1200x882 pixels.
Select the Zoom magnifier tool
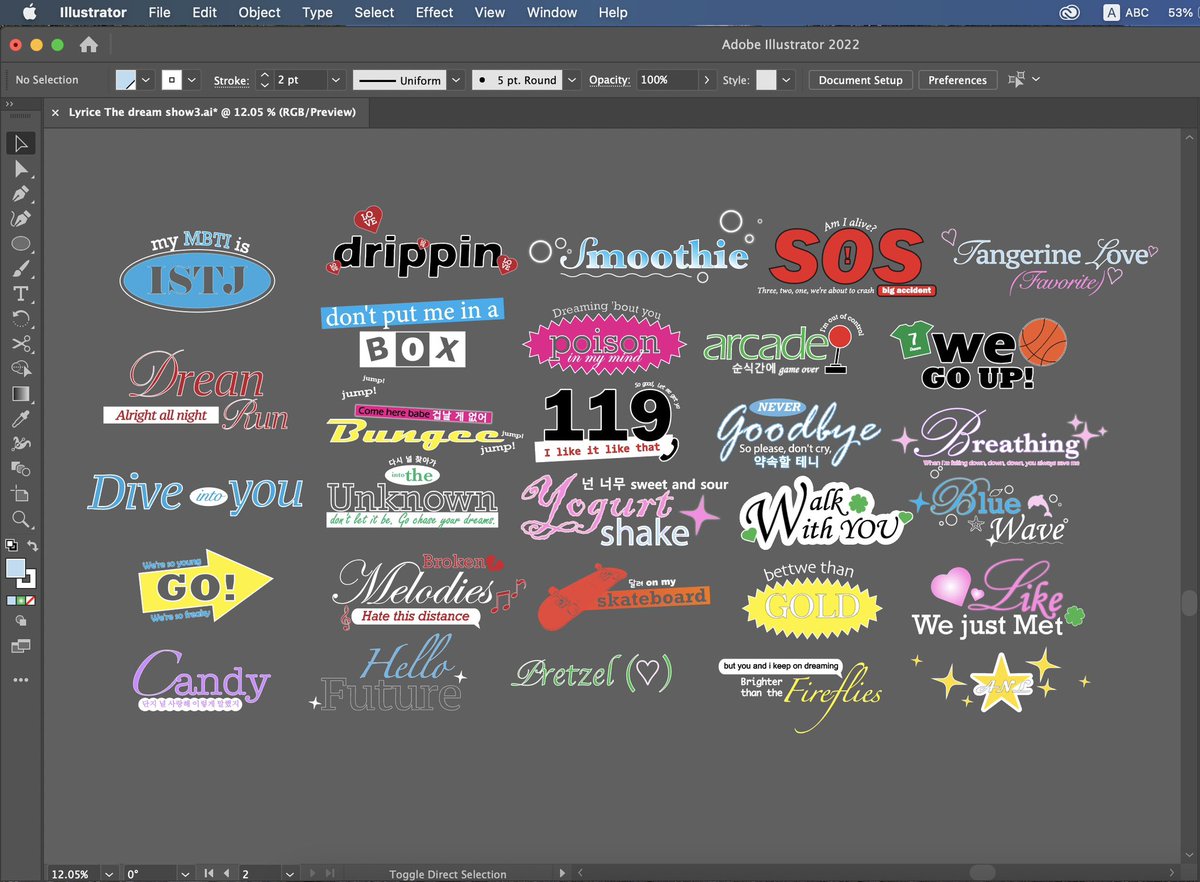click(21, 519)
